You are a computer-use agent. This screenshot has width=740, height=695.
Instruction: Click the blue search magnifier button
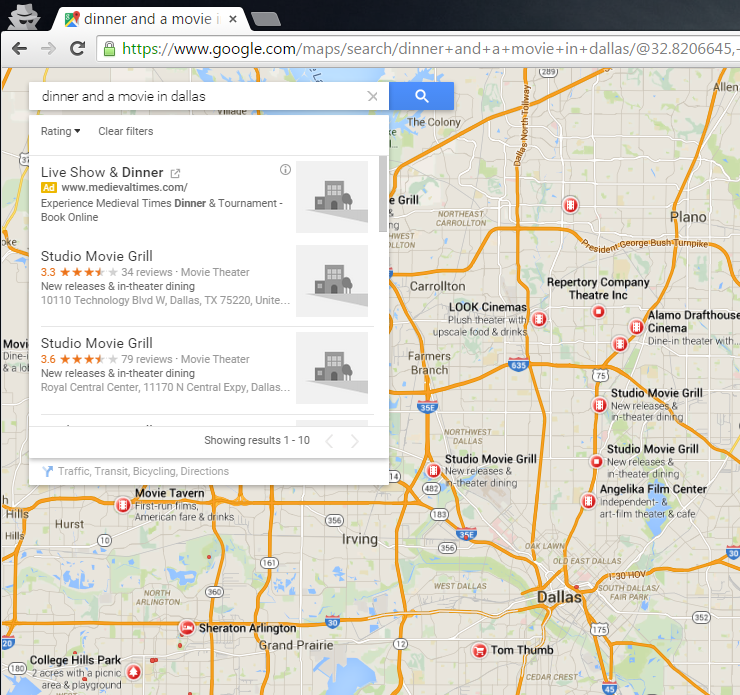tap(421, 96)
